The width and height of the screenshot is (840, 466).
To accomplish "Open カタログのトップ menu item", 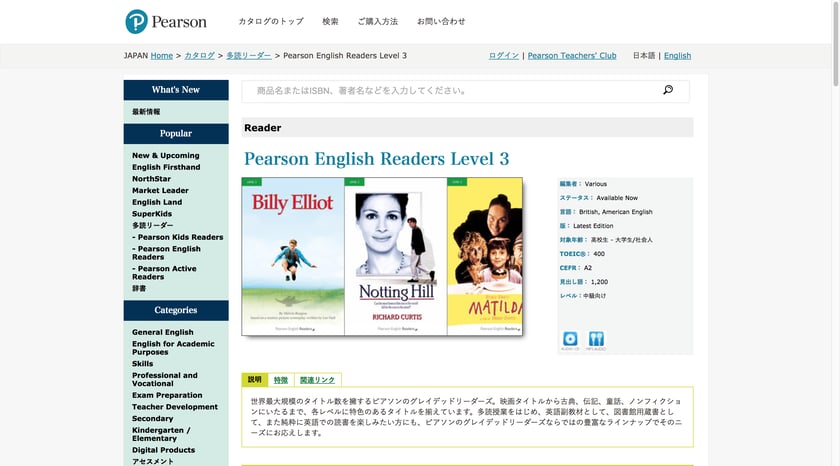I will (x=271, y=21).
